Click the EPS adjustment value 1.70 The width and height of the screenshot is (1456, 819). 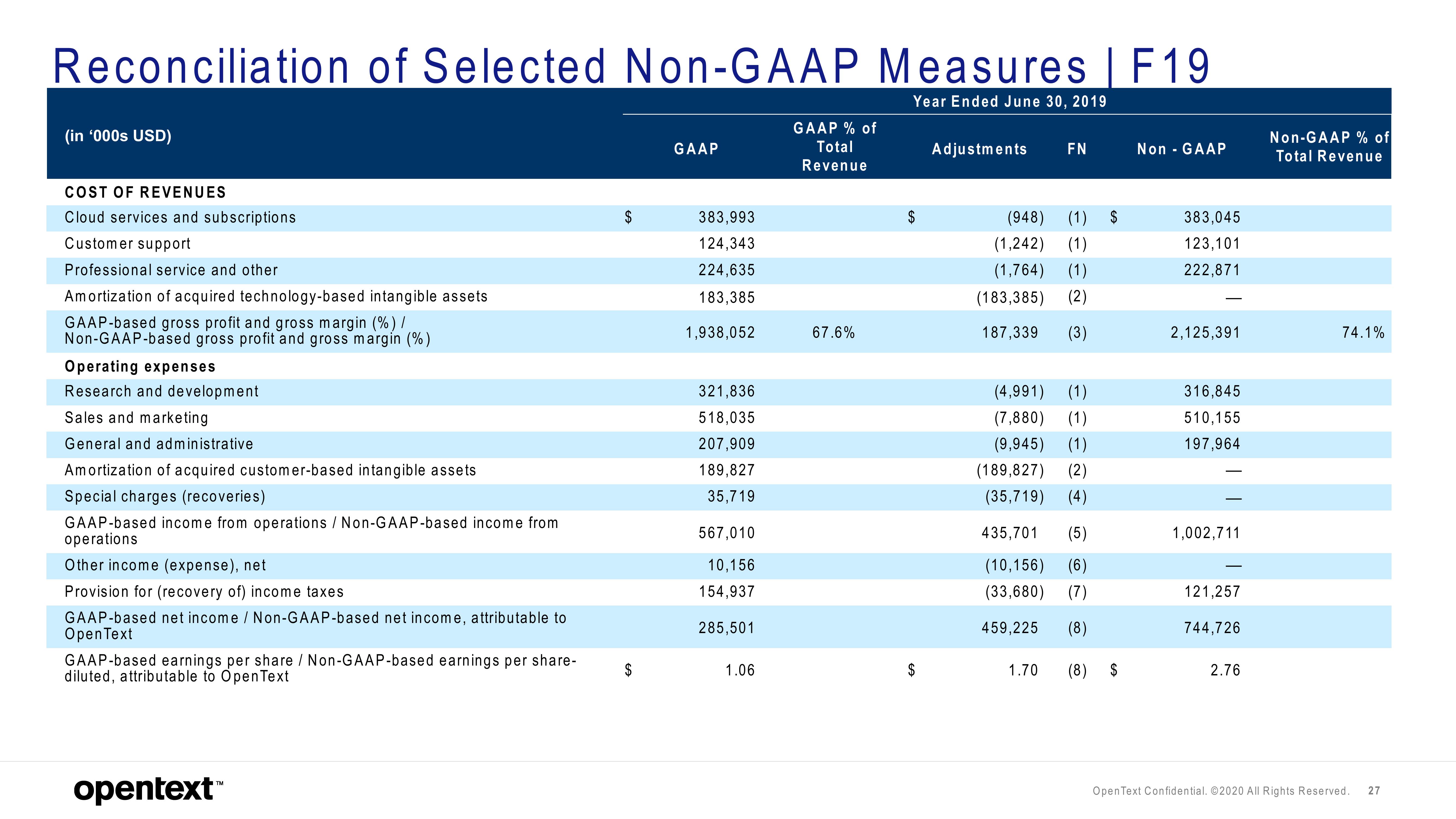coord(1024,670)
